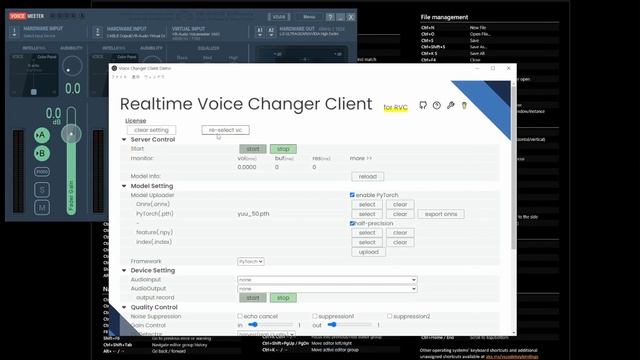
Task: Click the yuu_50.pth file name
Action: [253, 214]
